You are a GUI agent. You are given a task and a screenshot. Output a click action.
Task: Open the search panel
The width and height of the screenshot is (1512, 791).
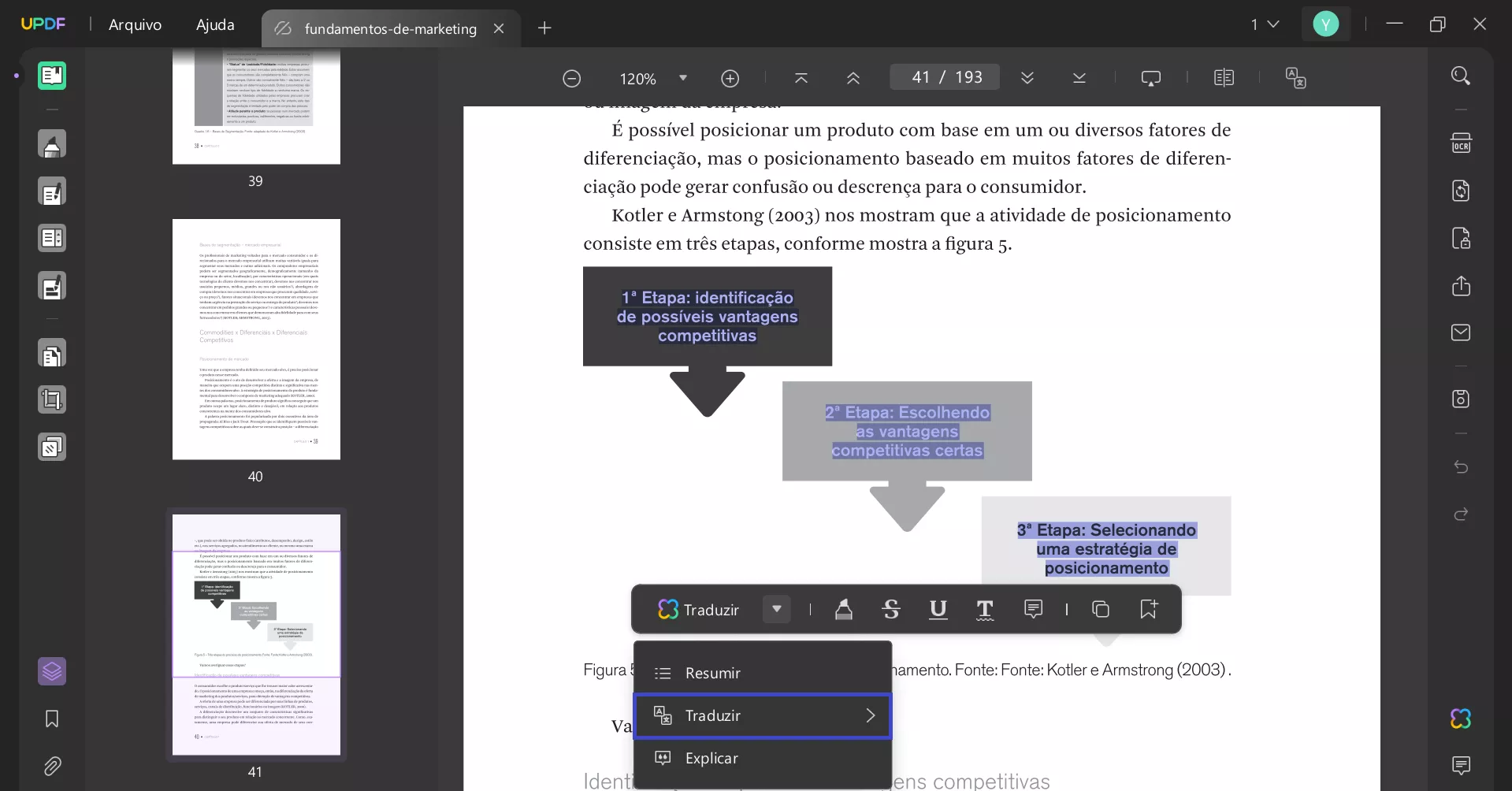coord(1462,75)
